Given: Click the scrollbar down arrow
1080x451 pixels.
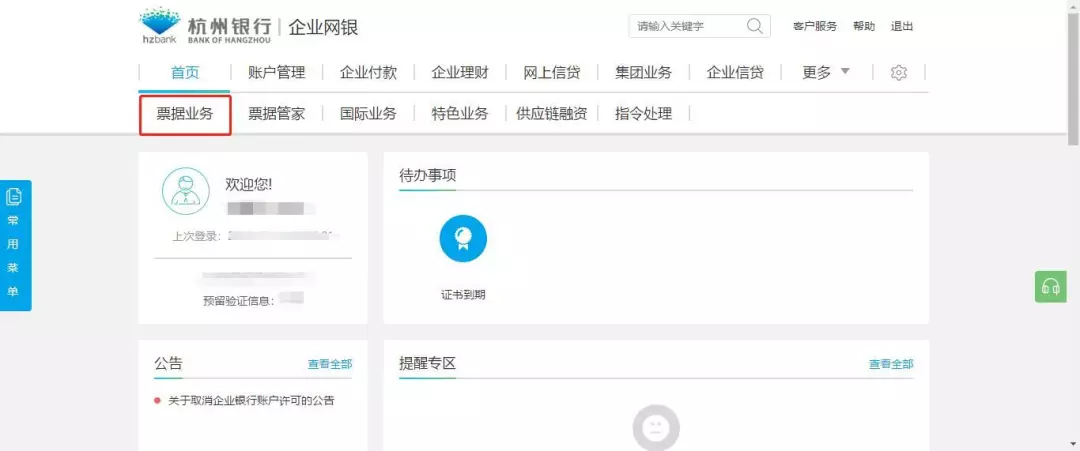Looking at the screenshot, I should coord(1073,444).
